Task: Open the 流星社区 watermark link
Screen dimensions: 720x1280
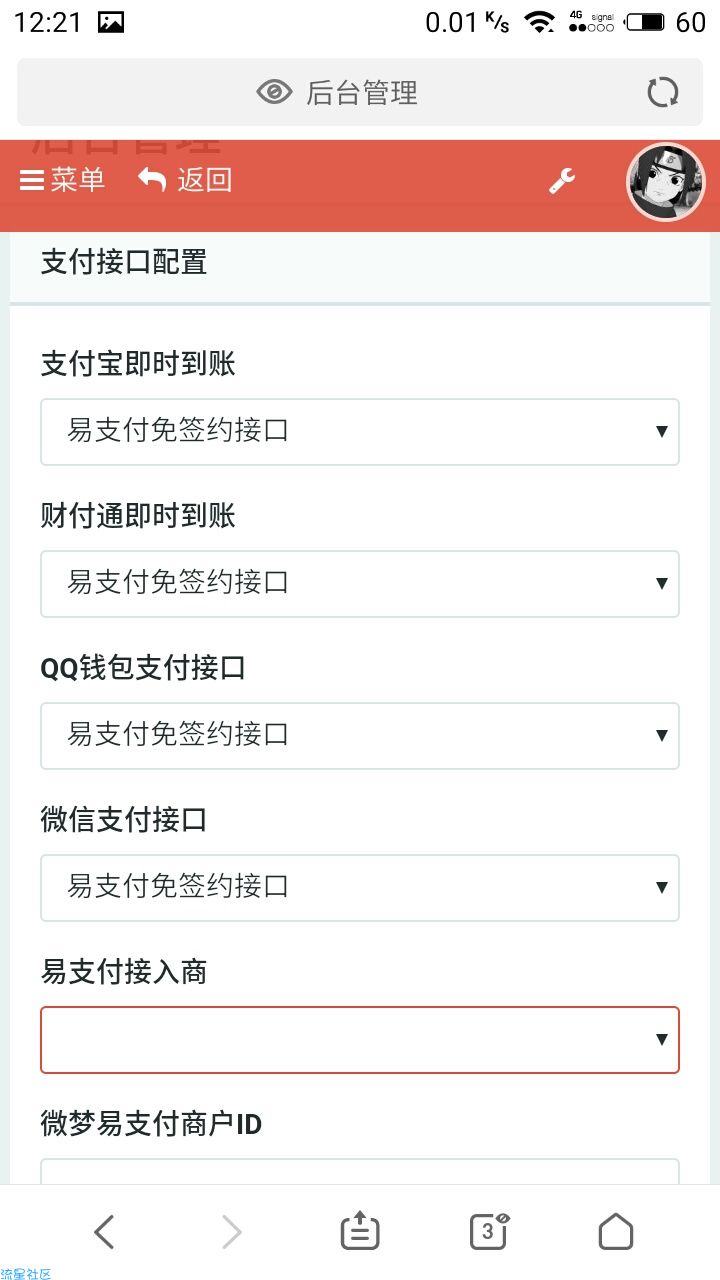Action: 26,1273
